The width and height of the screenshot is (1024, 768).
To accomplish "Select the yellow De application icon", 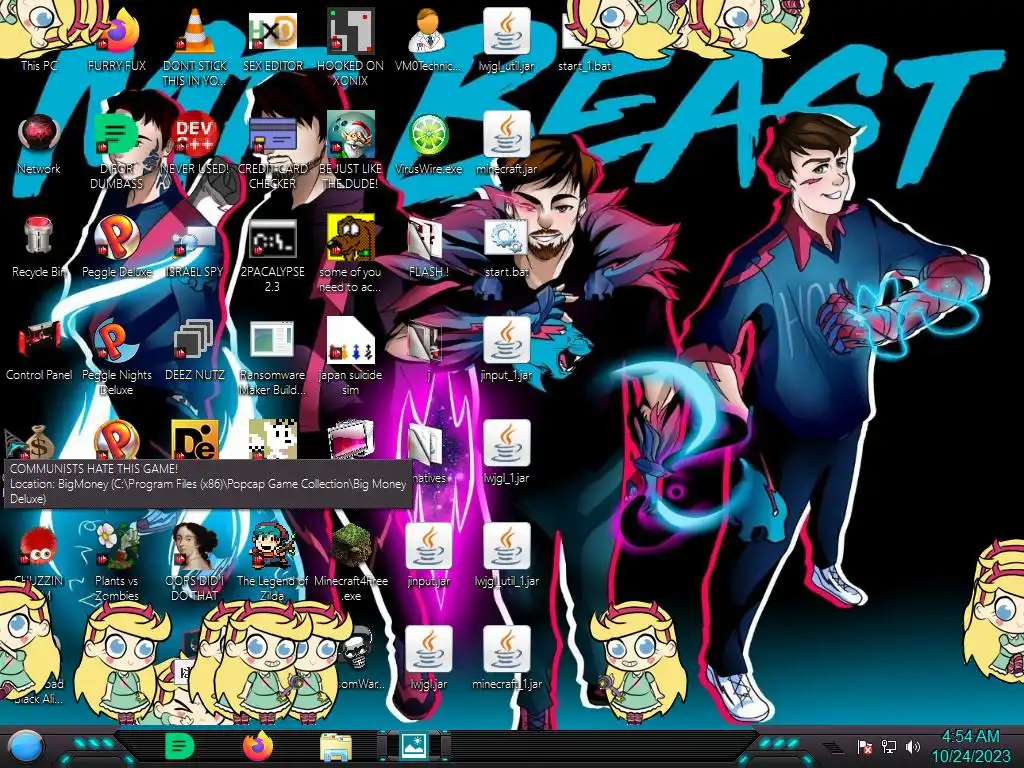I will (195, 440).
